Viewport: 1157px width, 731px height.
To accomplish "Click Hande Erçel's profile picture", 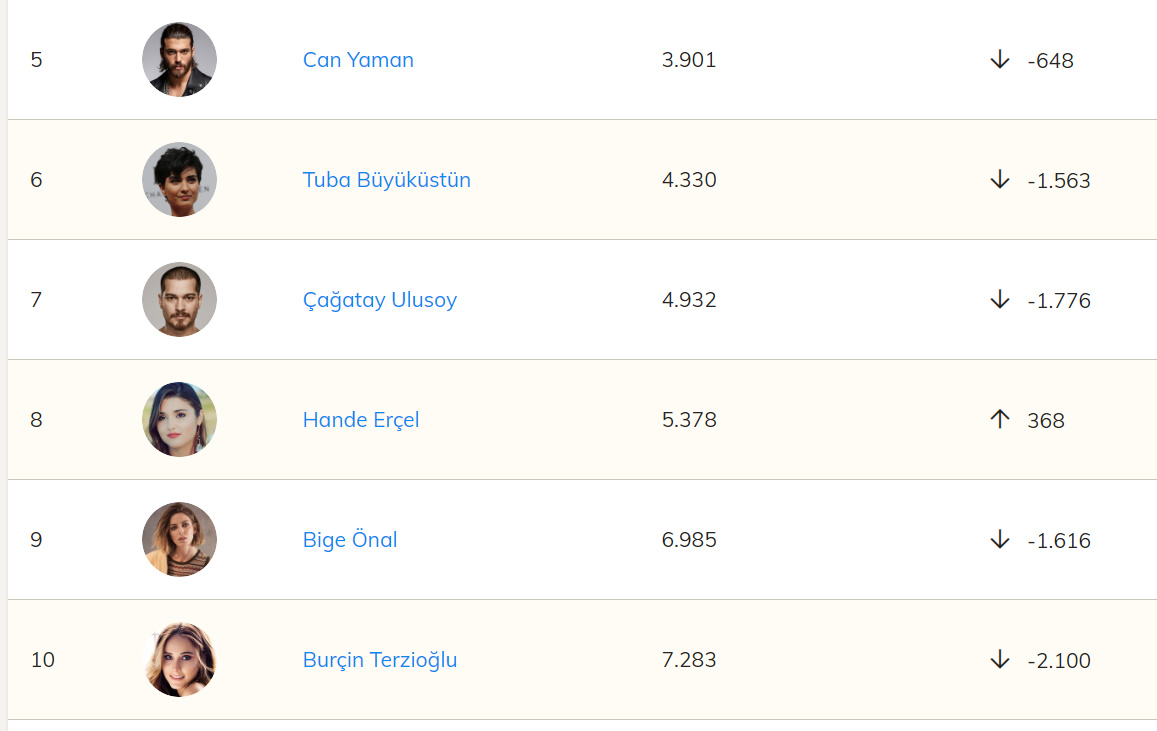I will point(179,420).
